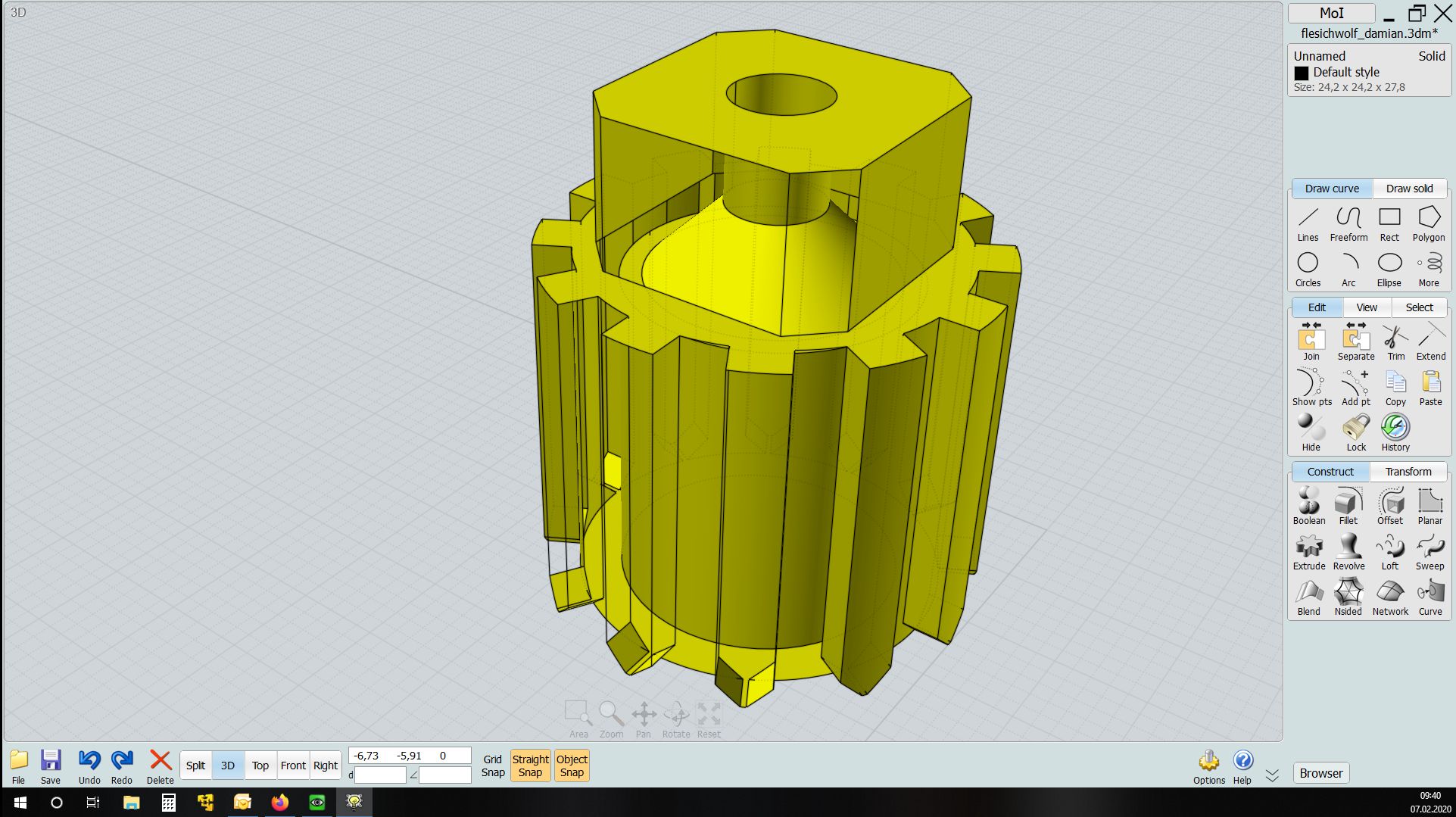This screenshot has height=817, width=1456.
Task: Click the Separate tool
Action: tap(1355, 342)
